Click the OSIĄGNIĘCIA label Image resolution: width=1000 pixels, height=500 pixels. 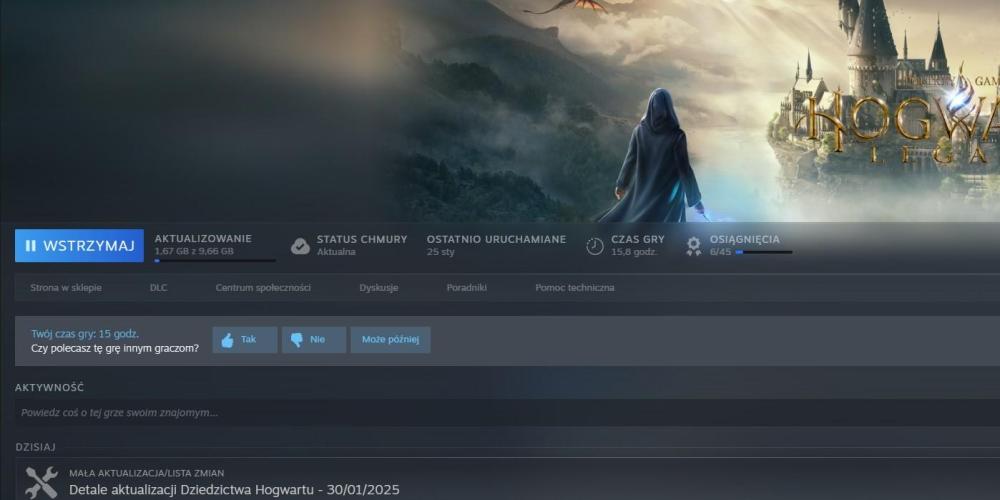(x=744, y=239)
